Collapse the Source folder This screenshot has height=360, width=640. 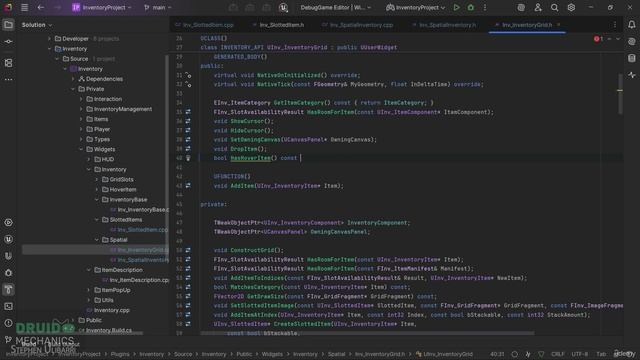(57, 59)
